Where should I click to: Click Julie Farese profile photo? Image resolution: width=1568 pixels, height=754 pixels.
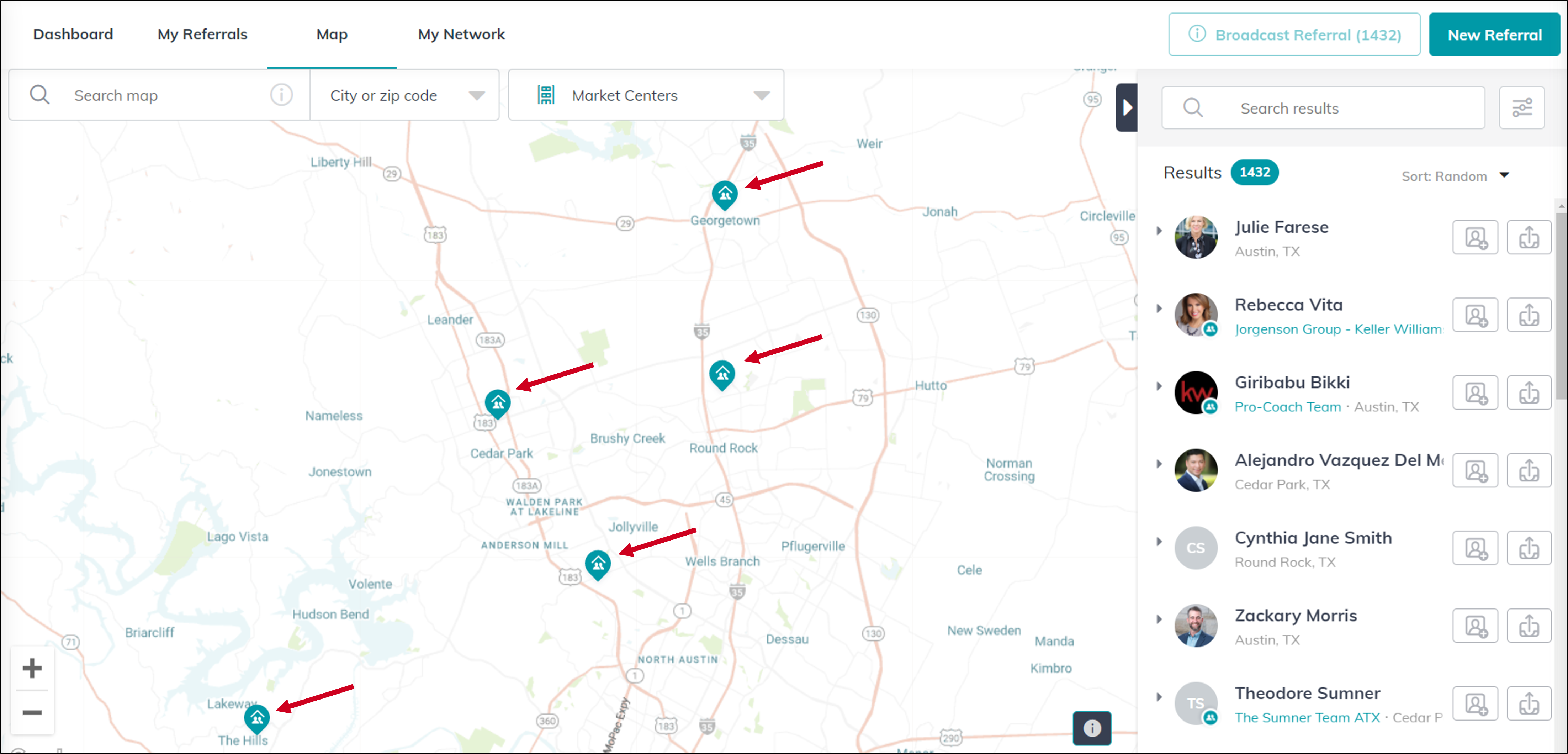pos(1196,237)
